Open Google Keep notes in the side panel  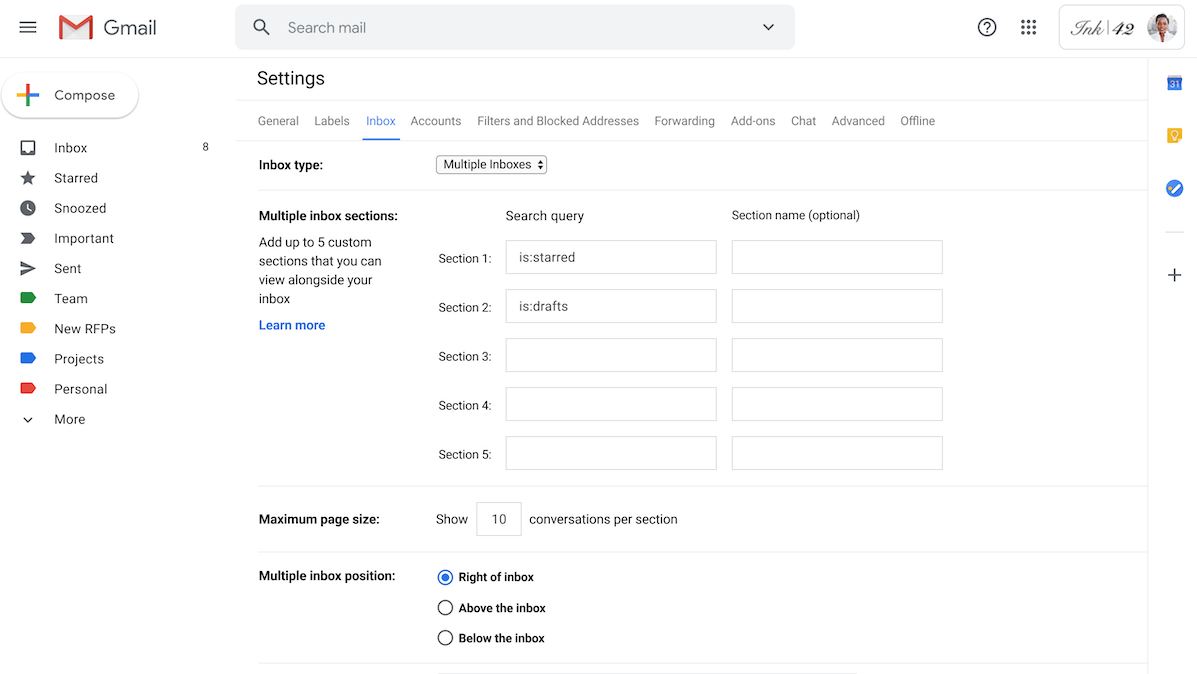point(1173,134)
